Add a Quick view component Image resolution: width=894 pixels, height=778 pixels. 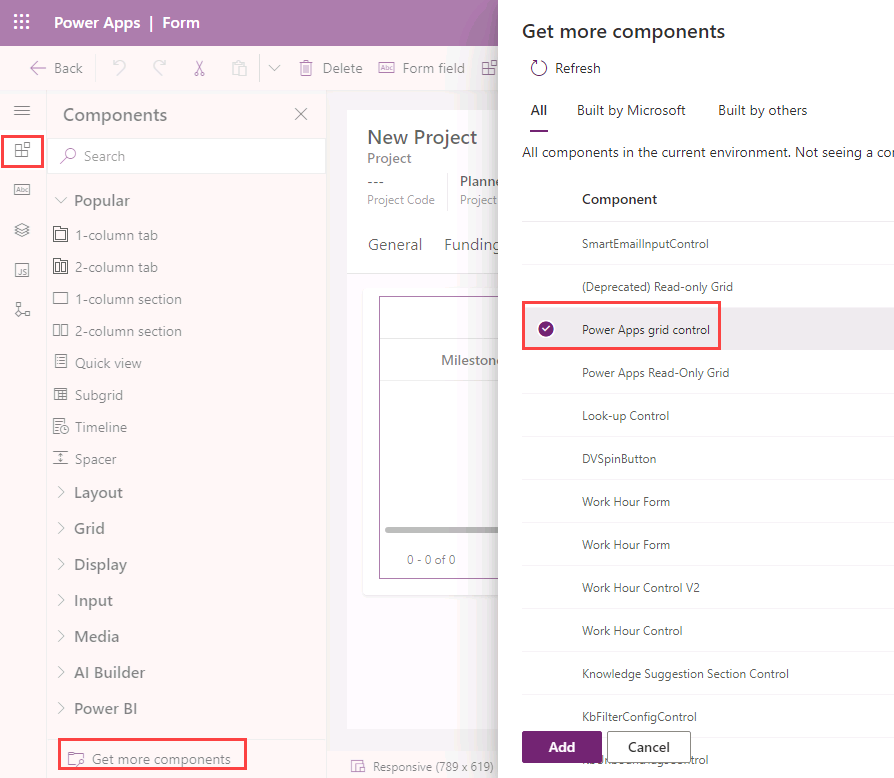pos(97,362)
